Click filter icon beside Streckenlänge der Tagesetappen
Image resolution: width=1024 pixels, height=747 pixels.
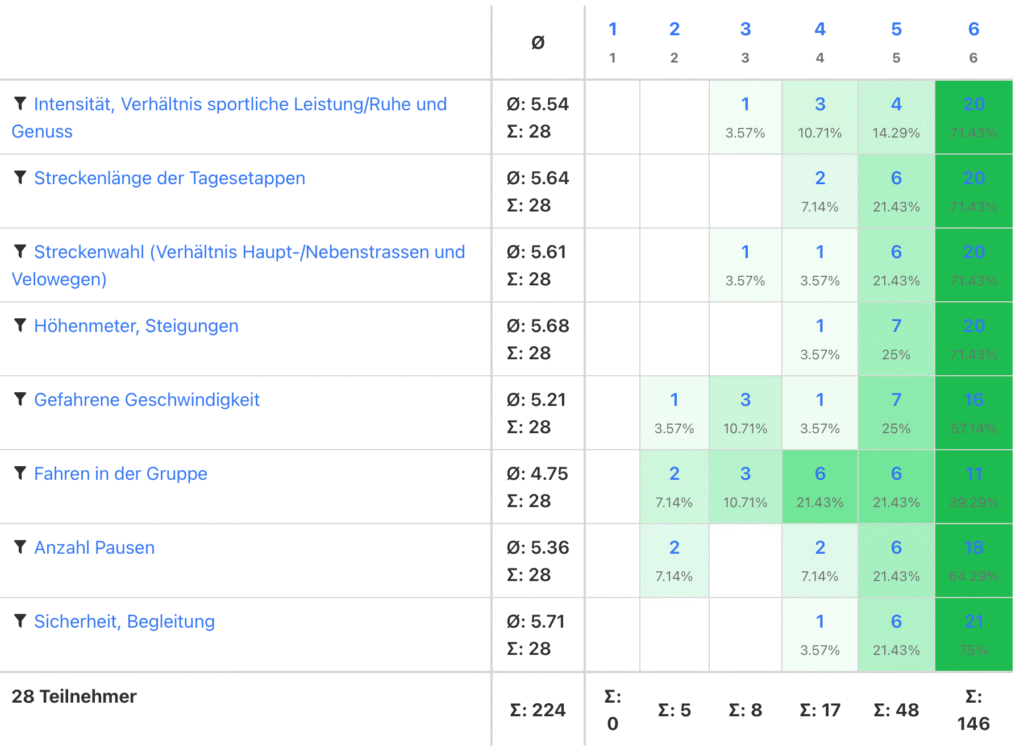19,178
